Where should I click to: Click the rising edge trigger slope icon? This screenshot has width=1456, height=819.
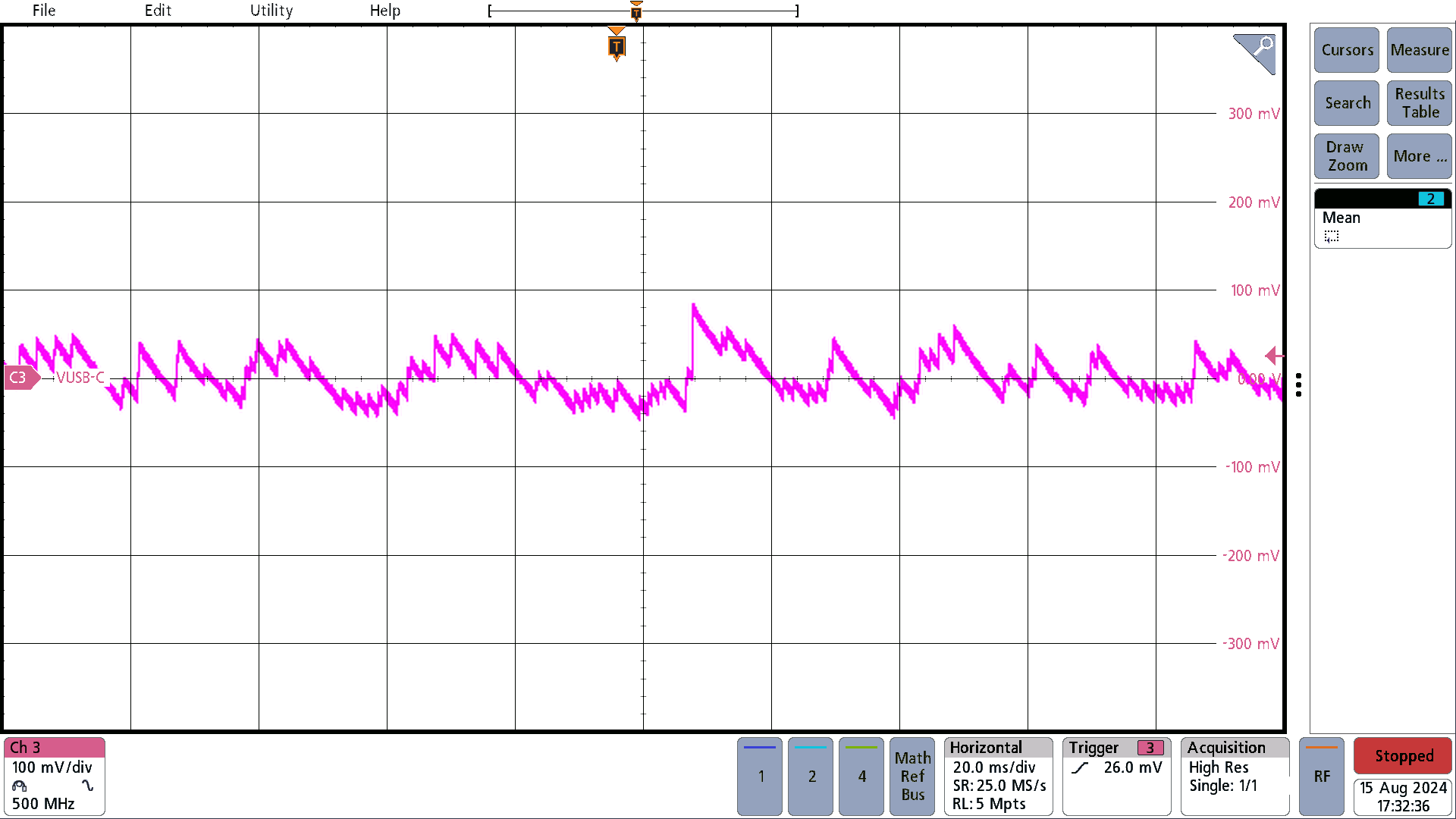[1080, 767]
